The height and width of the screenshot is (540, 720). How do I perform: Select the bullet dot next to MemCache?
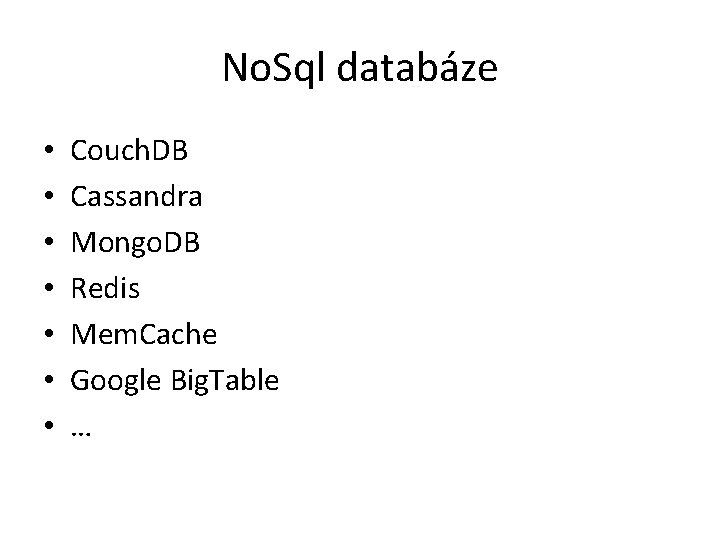click(x=49, y=333)
